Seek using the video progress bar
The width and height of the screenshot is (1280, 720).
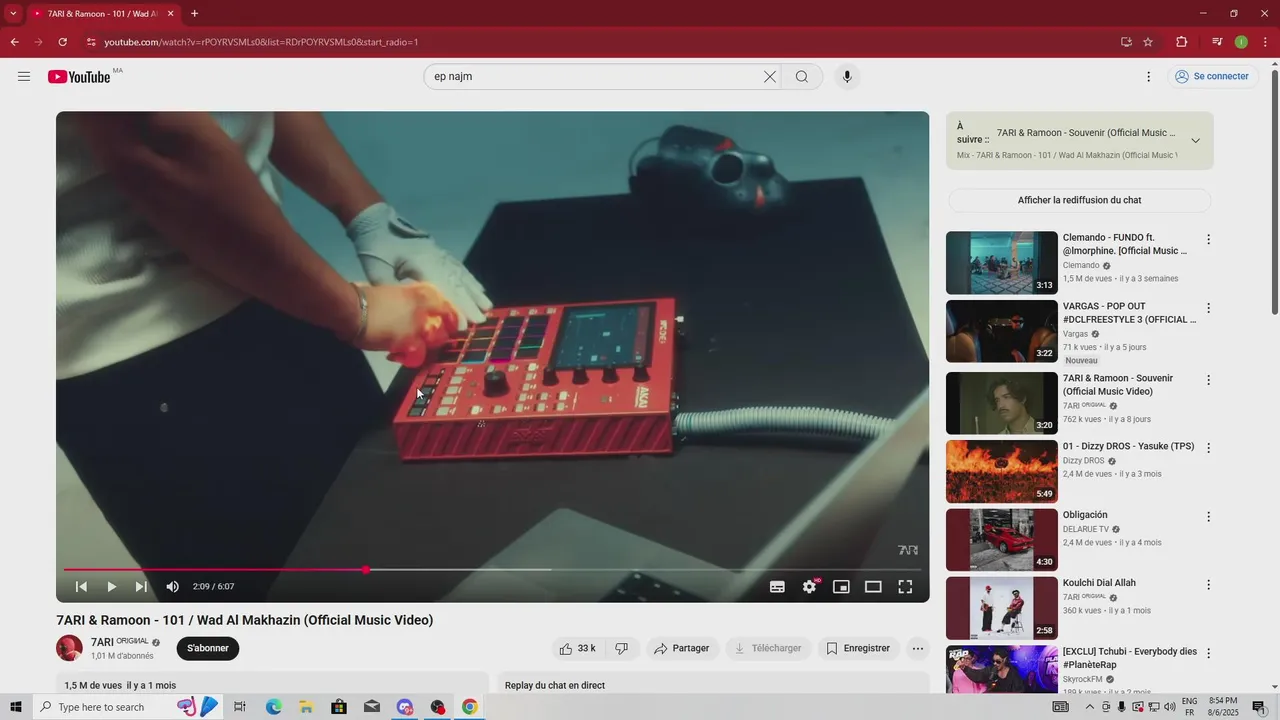point(492,570)
